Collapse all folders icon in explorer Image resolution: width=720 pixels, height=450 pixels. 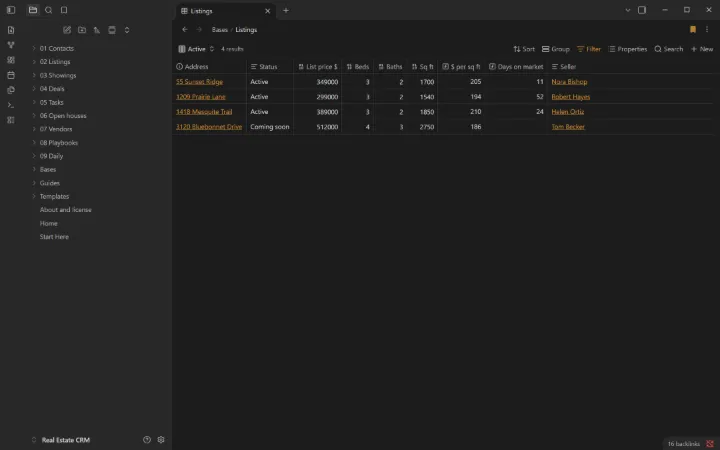click(x=127, y=30)
